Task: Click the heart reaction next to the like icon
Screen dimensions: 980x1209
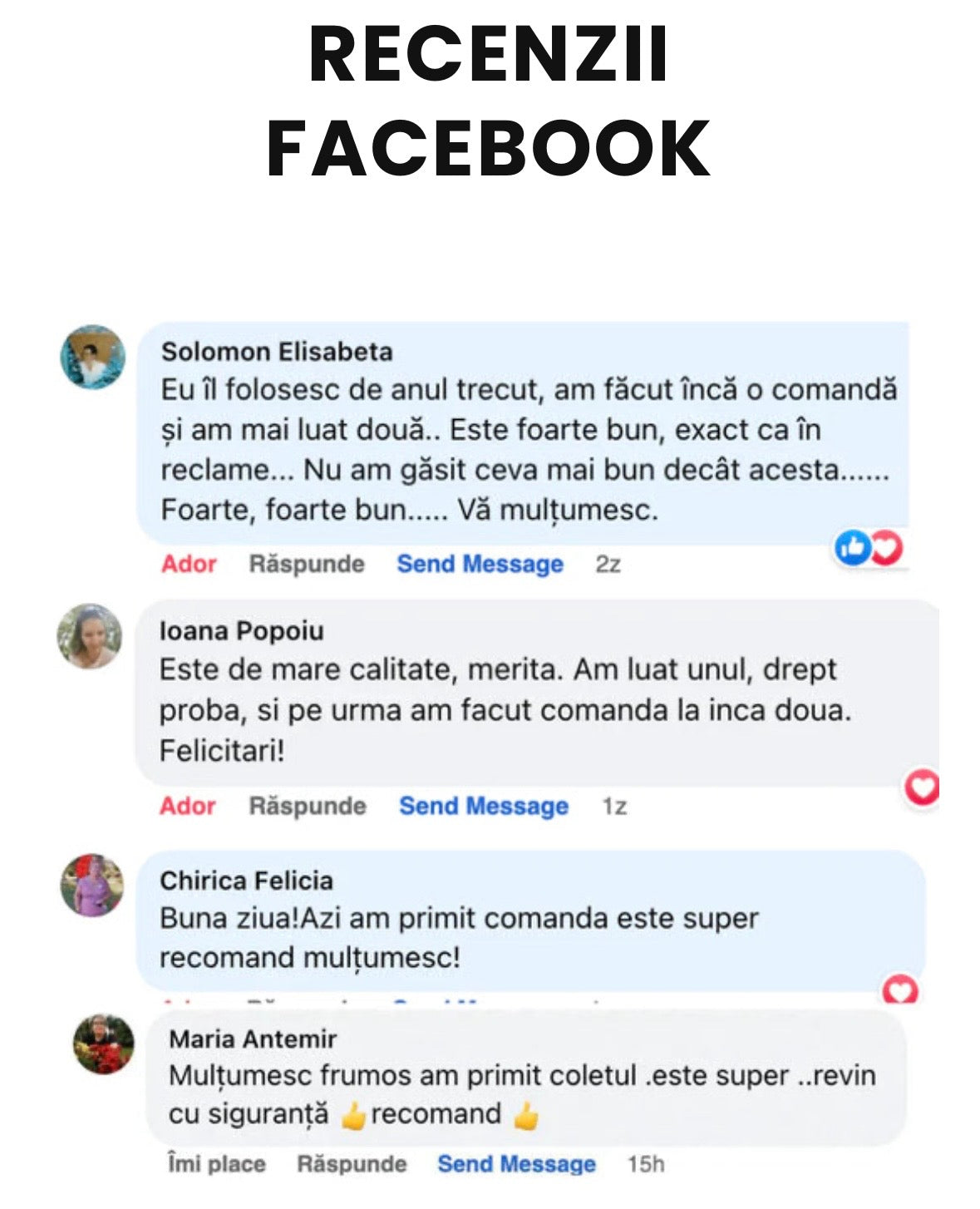Action: pos(887,547)
